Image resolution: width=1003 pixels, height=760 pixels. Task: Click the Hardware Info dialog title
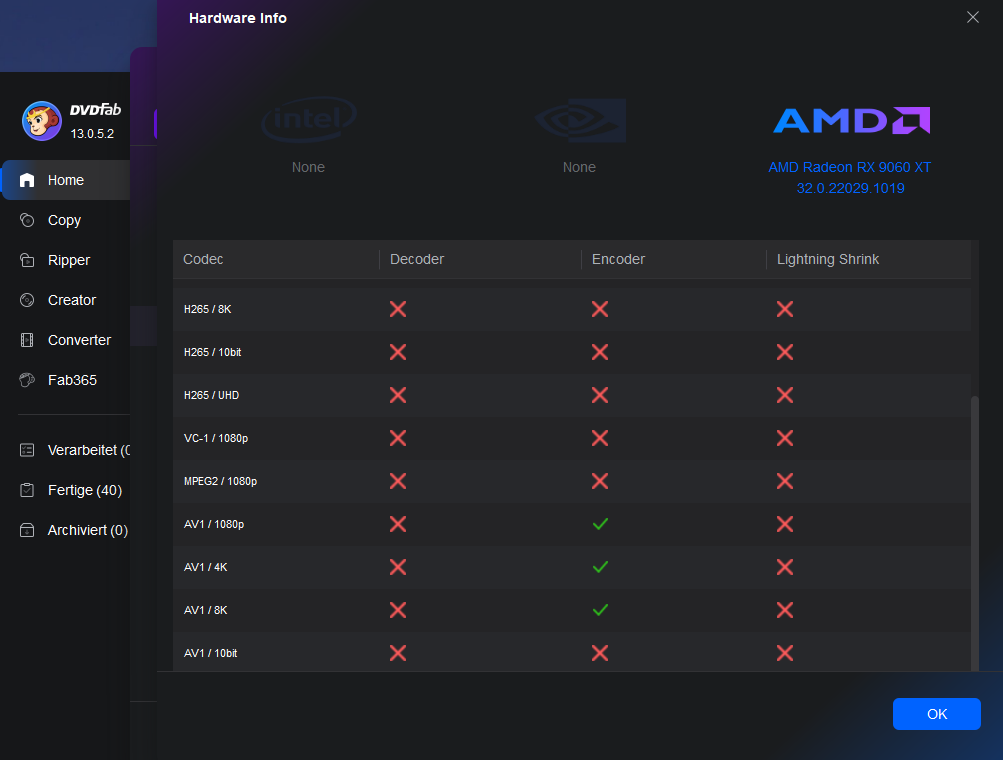coord(238,18)
